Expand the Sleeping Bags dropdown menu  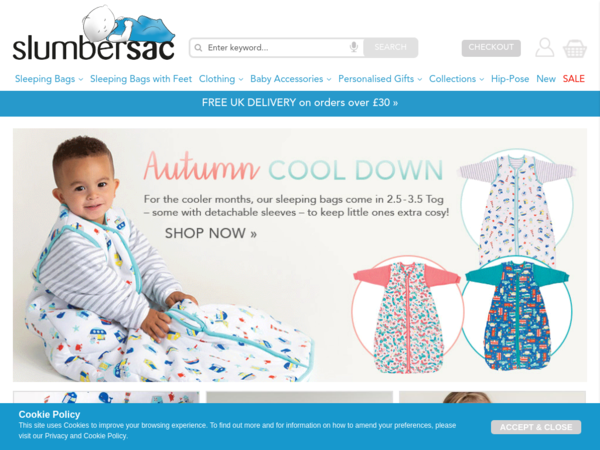(x=49, y=79)
